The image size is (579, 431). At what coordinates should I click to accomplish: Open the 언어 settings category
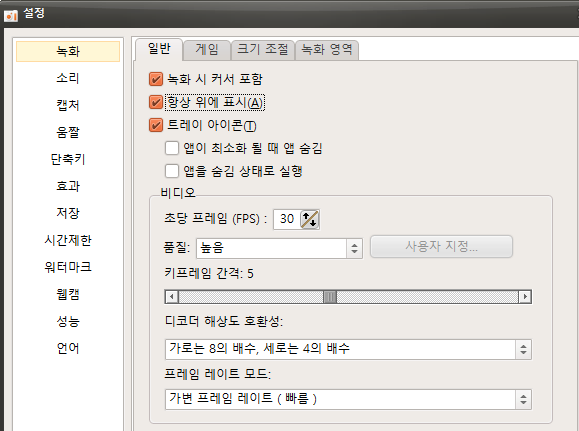pos(68,348)
